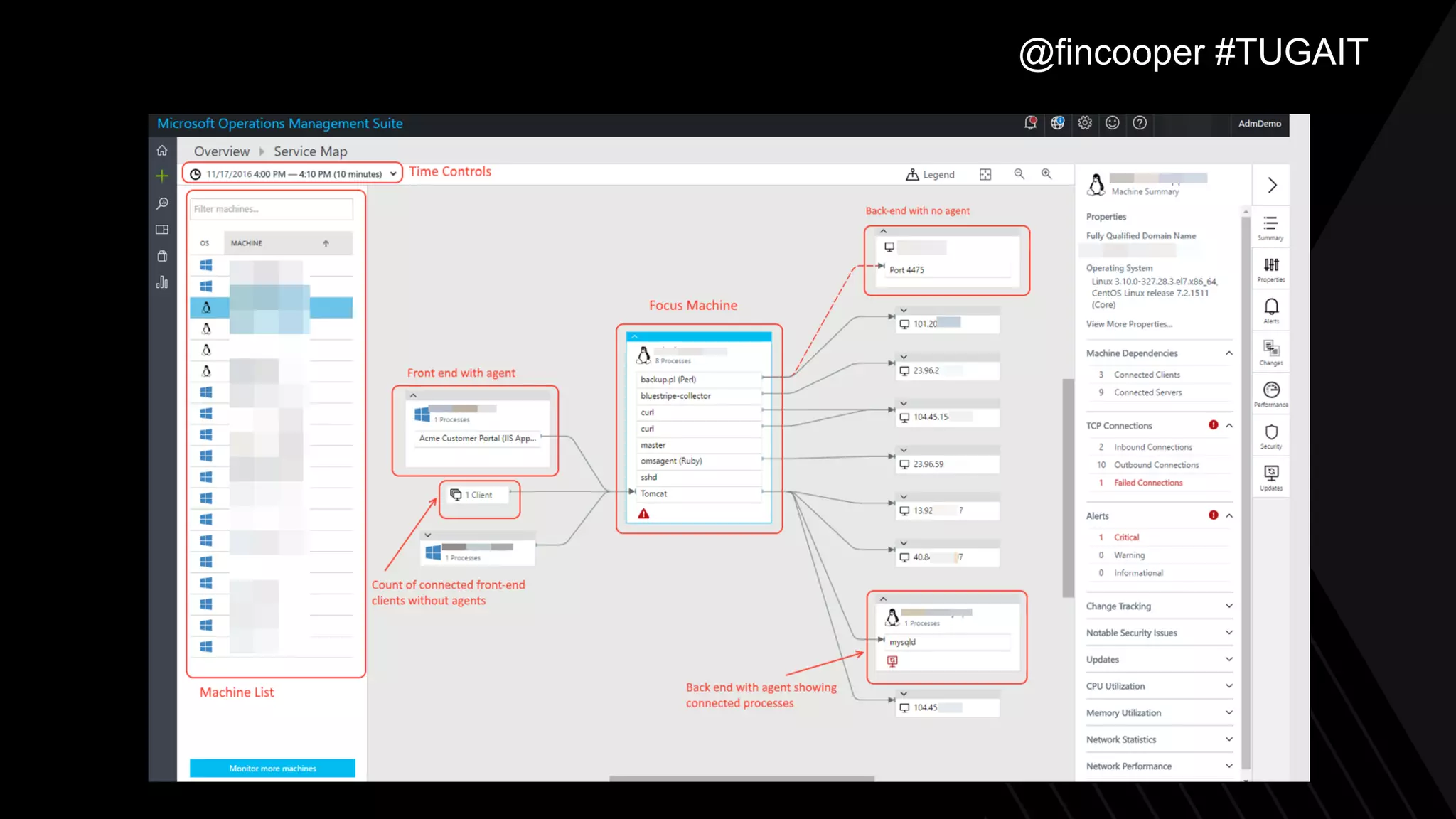Click the globe icon in top bar
Screen dimensions: 1456x819
click(x=1058, y=123)
